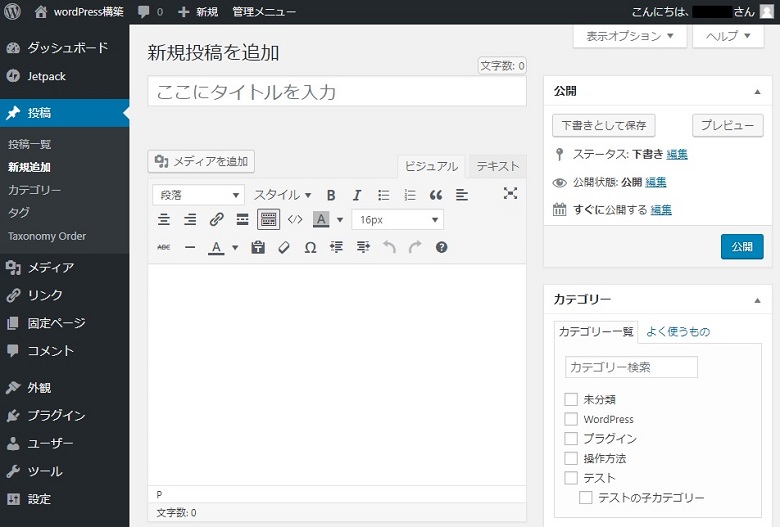Insert a blockquote
The image size is (780, 527).
click(x=436, y=195)
